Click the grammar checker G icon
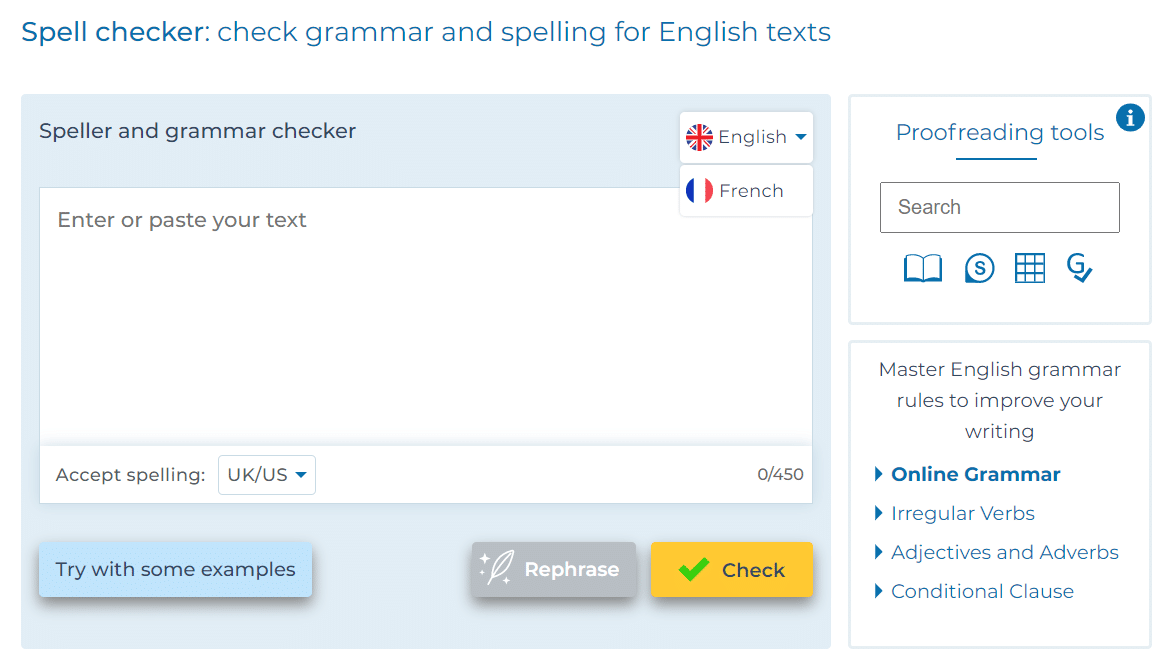The height and width of the screenshot is (667, 1167). (1080, 268)
